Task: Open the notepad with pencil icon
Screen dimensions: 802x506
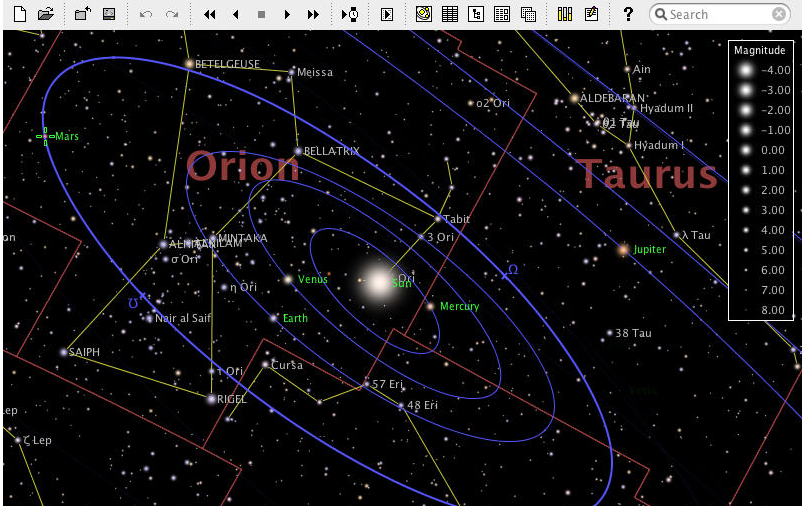Action: 591,14
